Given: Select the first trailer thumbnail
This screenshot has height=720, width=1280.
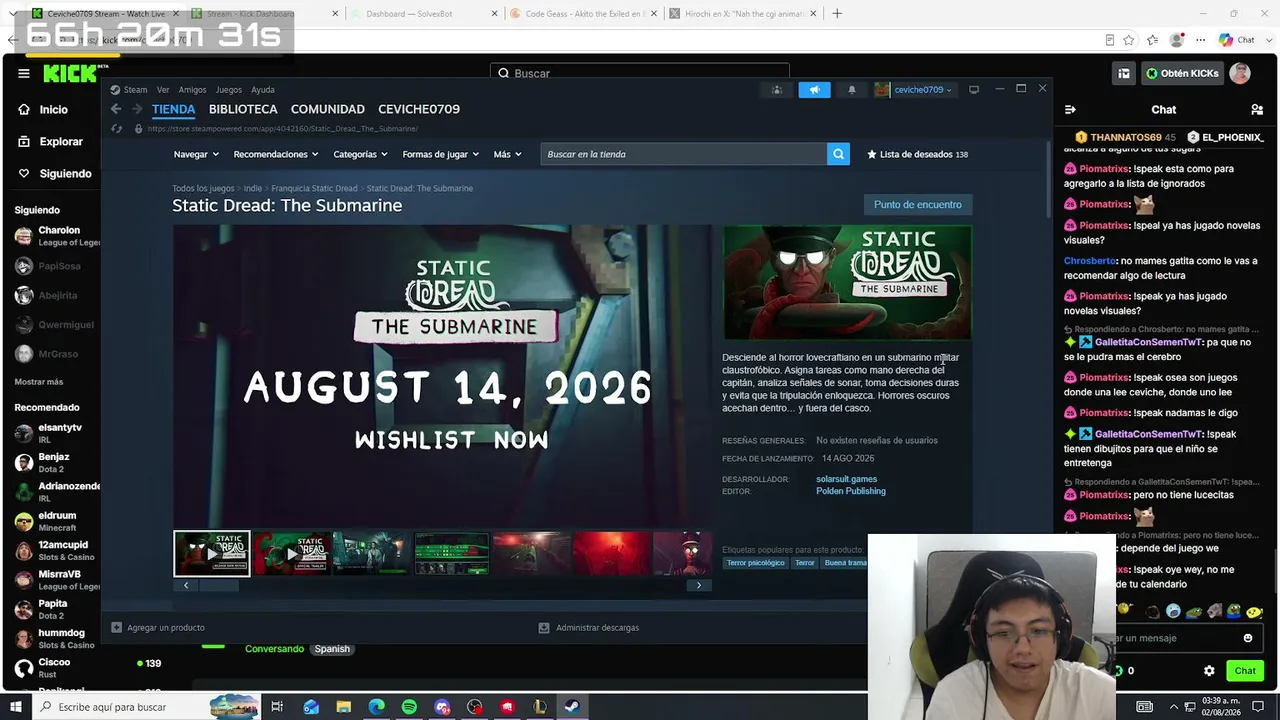Looking at the screenshot, I should 212,554.
